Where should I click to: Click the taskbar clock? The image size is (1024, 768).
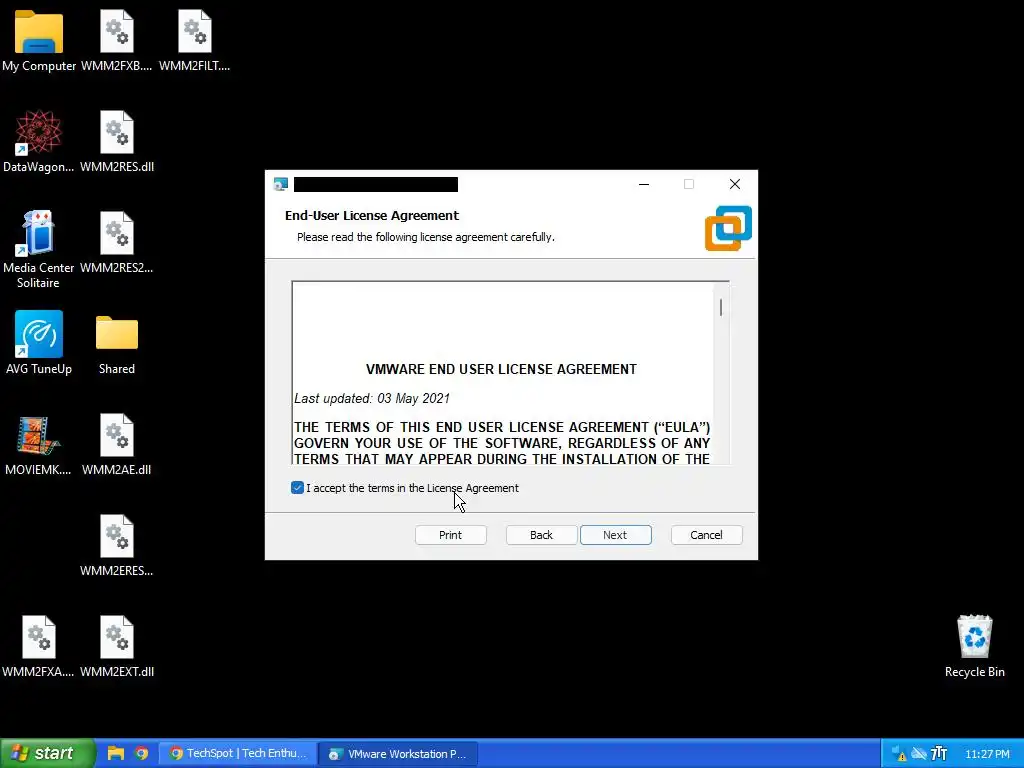[987, 754]
